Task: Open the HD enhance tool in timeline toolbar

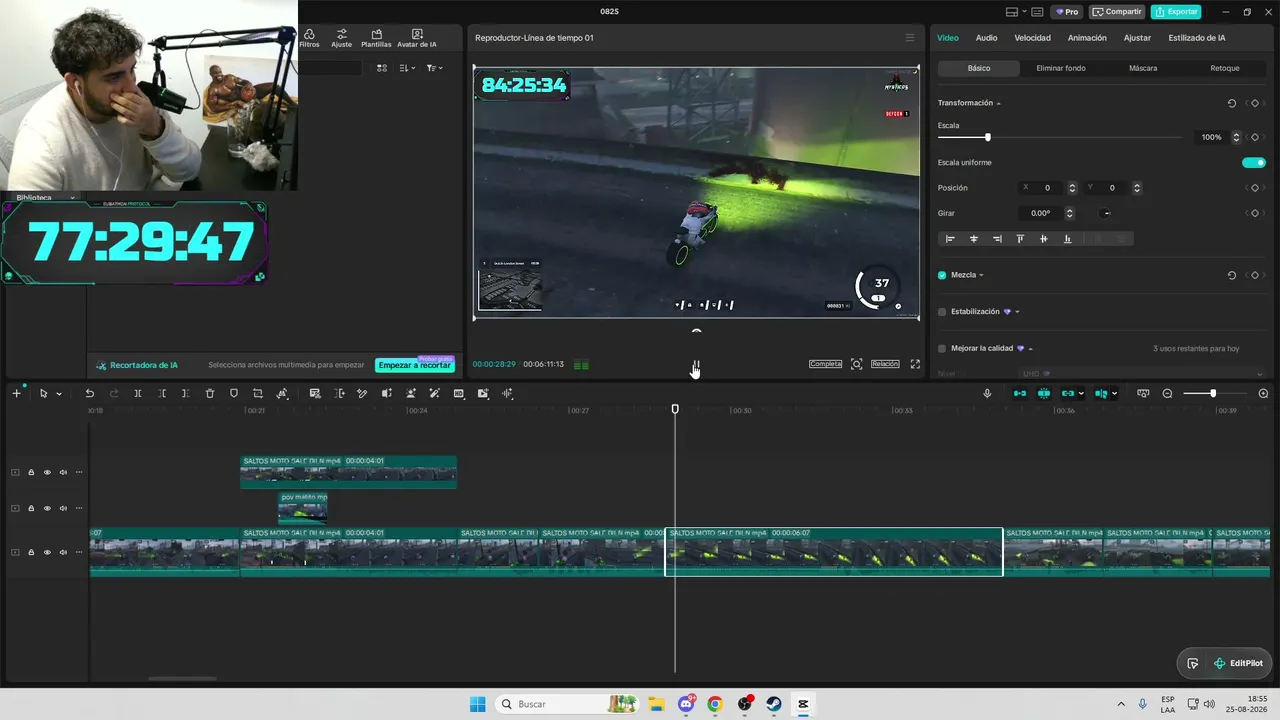Action: 459,394
